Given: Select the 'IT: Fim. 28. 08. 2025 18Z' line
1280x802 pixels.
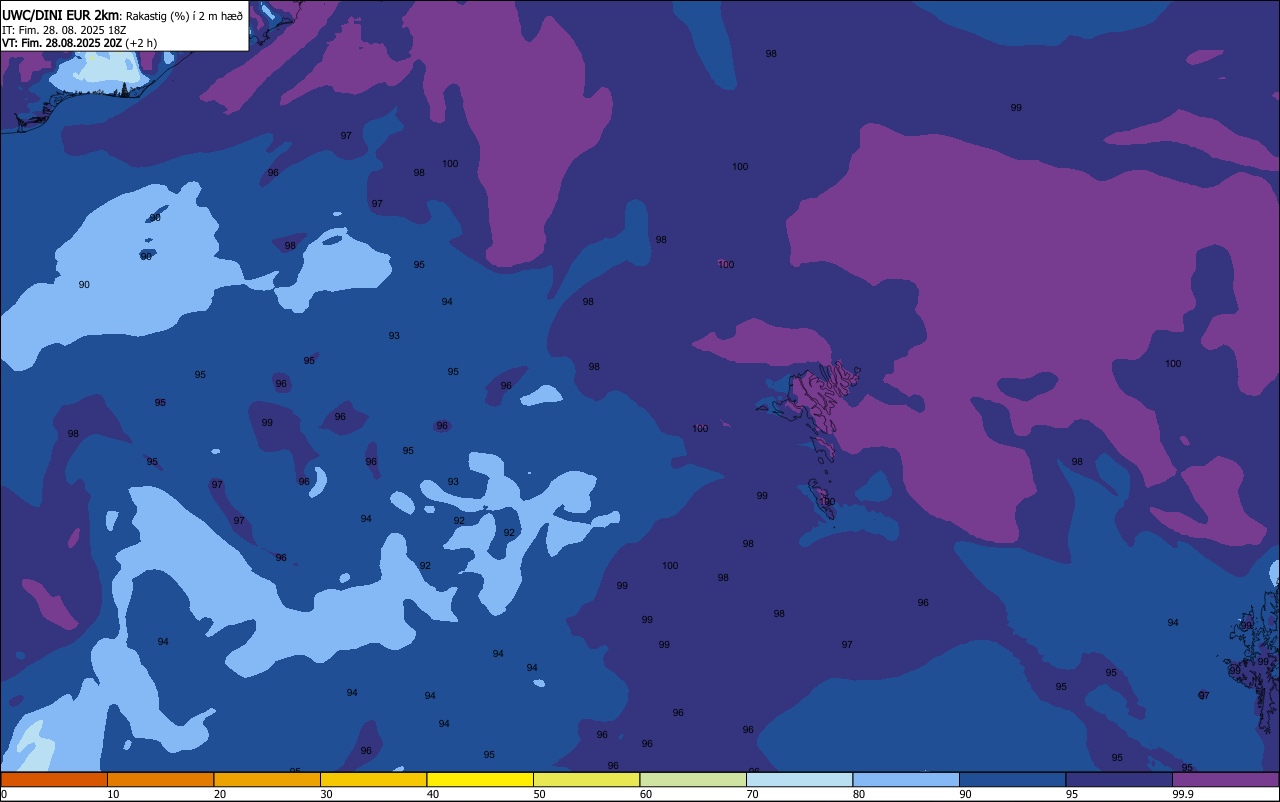Looking at the screenshot, I should 64,30.
